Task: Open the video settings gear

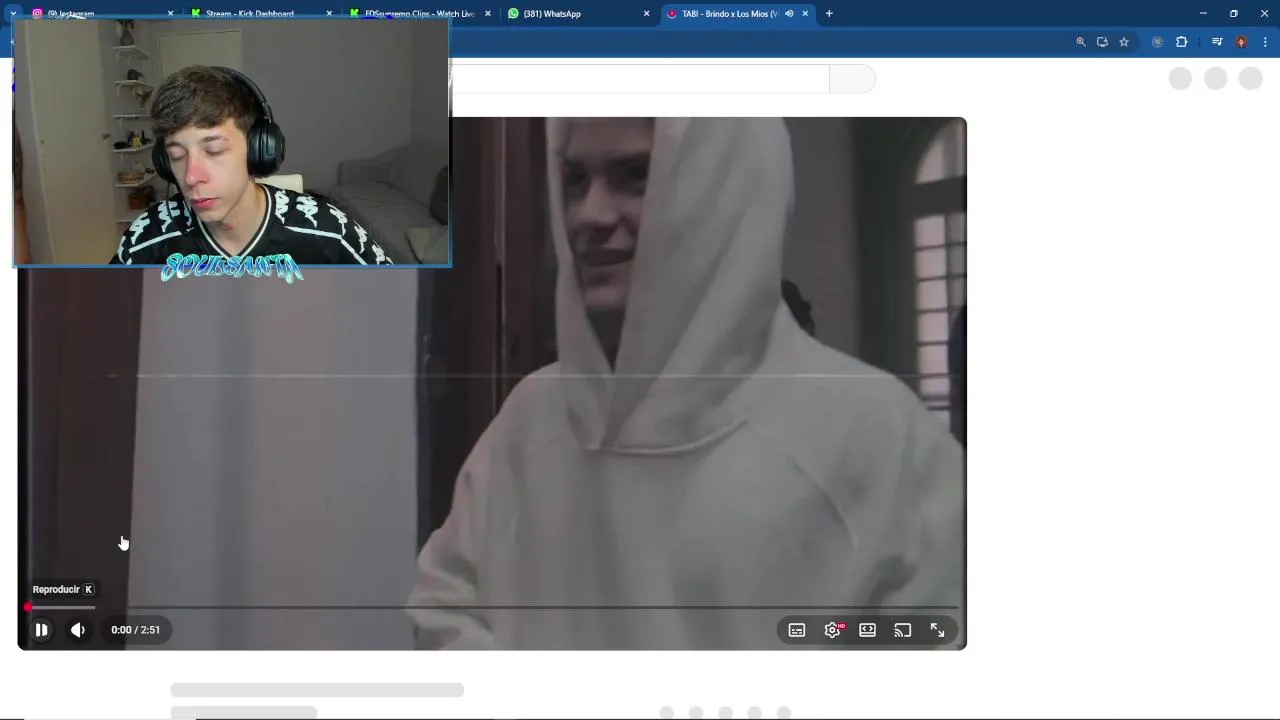Action: coord(832,630)
